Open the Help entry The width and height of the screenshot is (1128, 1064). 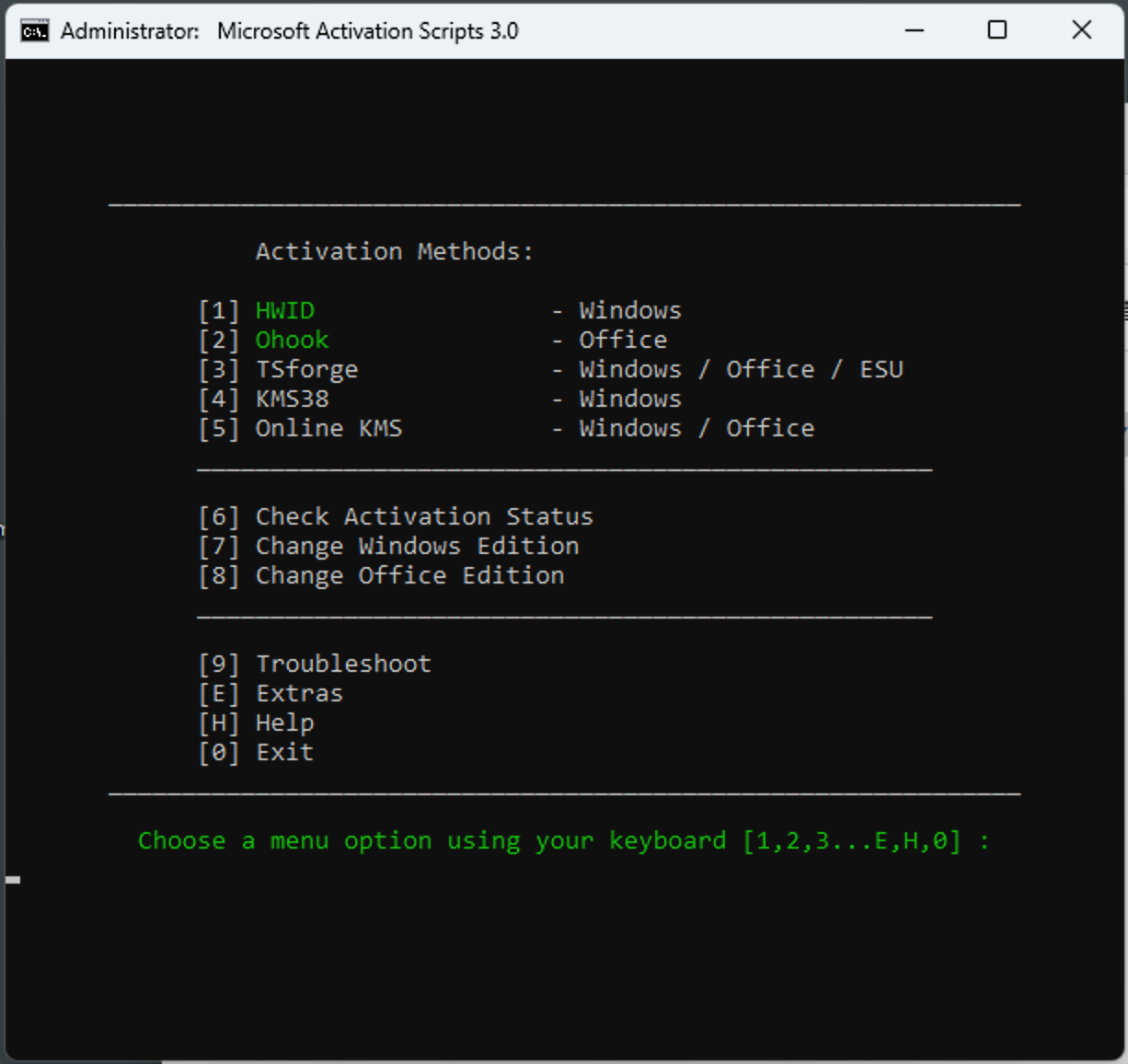(285, 723)
